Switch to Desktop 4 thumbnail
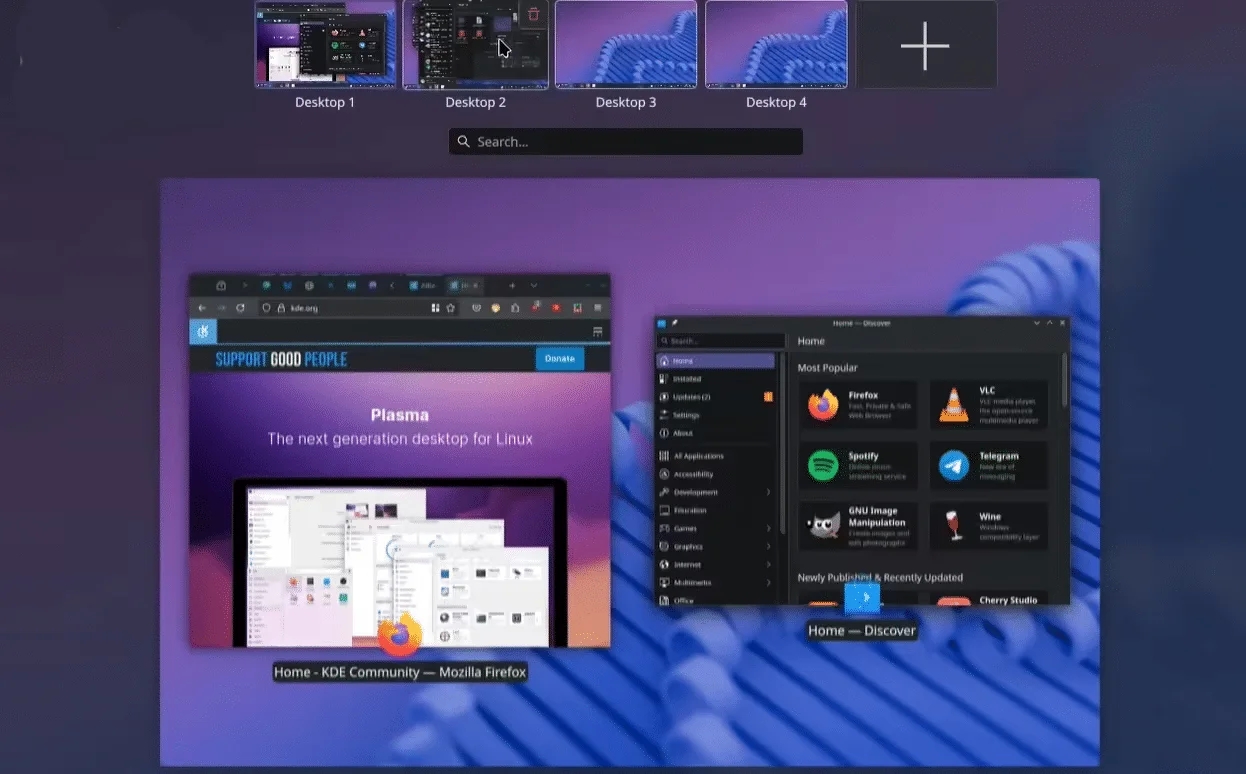The width and height of the screenshot is (1246, 774). 776,45
